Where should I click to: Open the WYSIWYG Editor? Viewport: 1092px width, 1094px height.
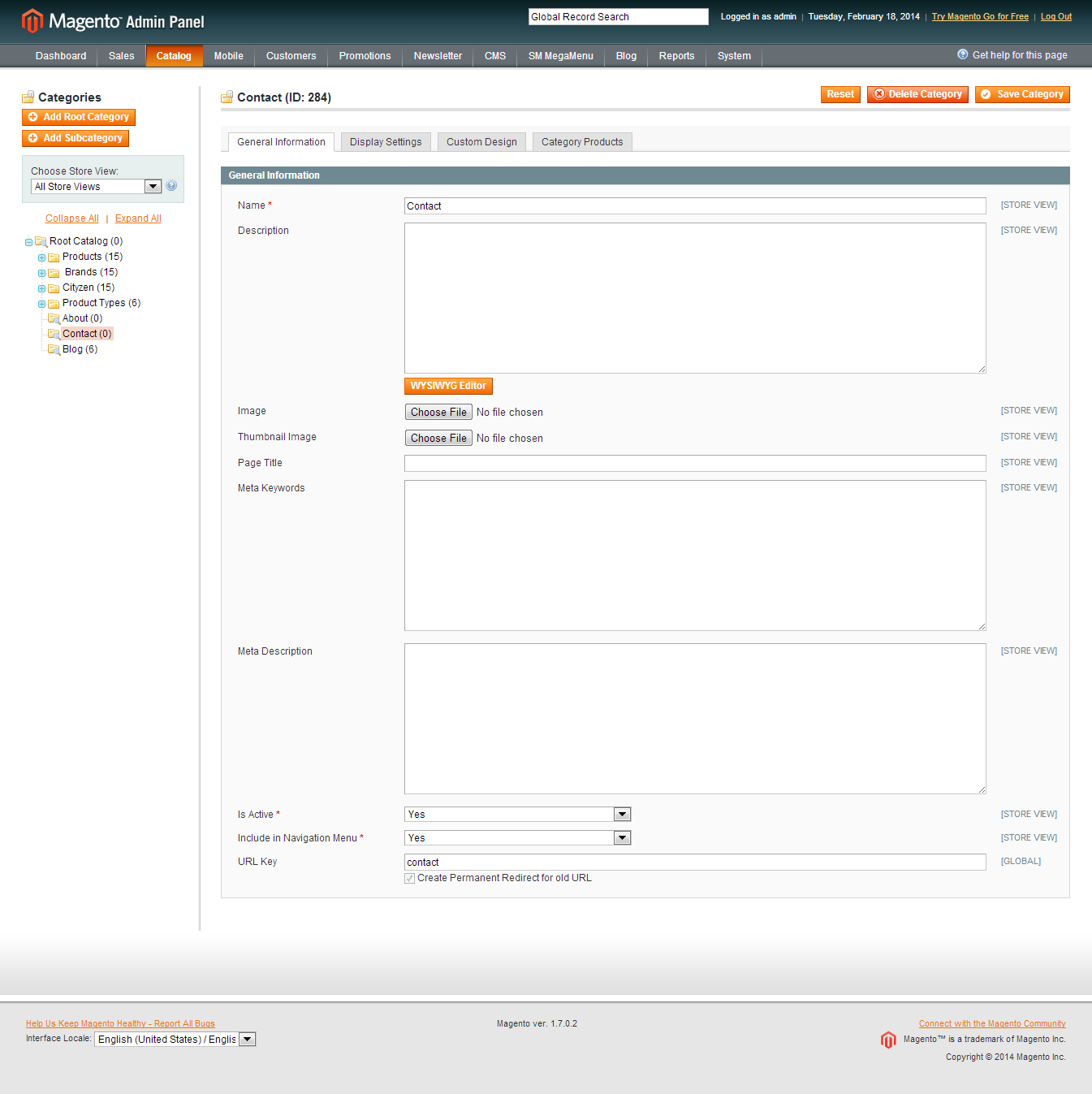coord(448,386)
